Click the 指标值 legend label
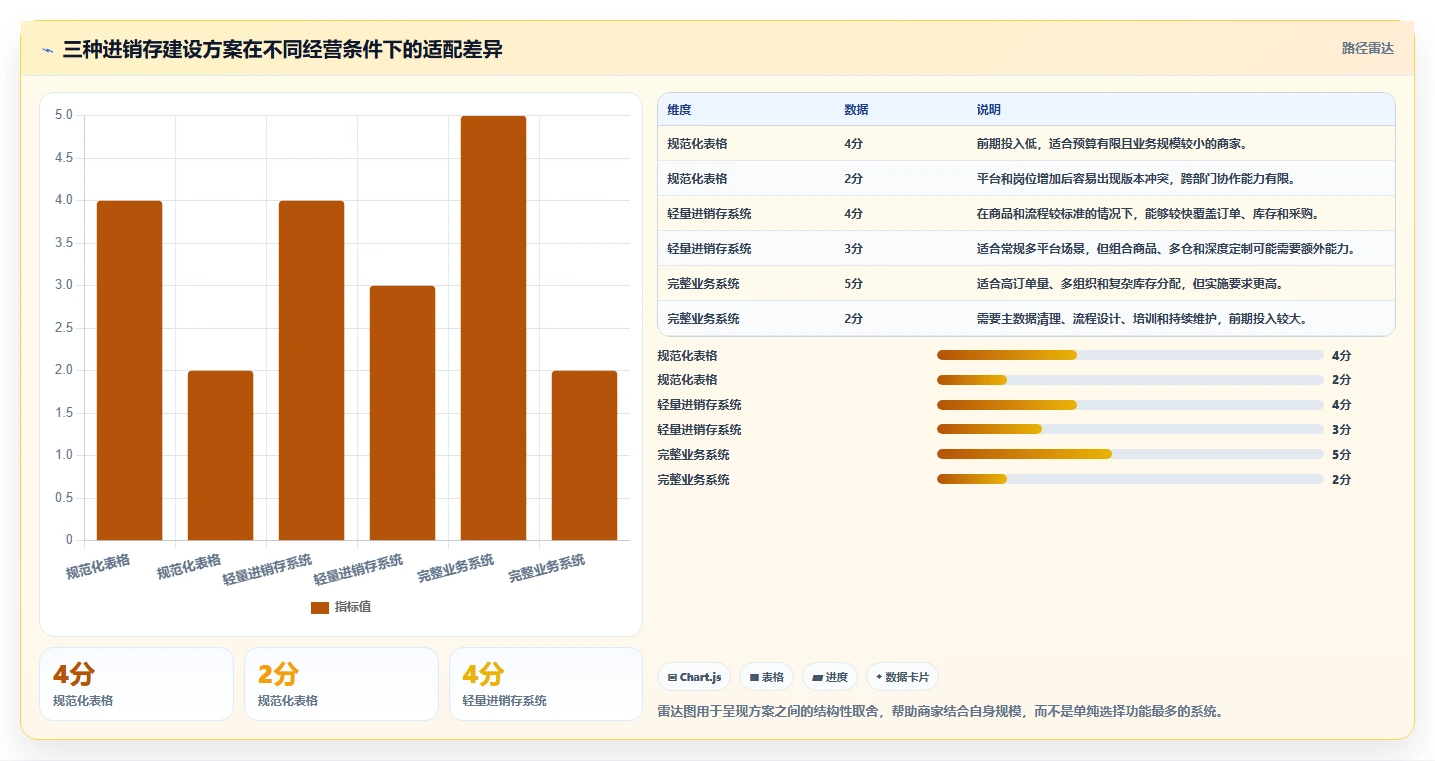This screenshot has width=1435, height=761. click(x=353, y=607)
